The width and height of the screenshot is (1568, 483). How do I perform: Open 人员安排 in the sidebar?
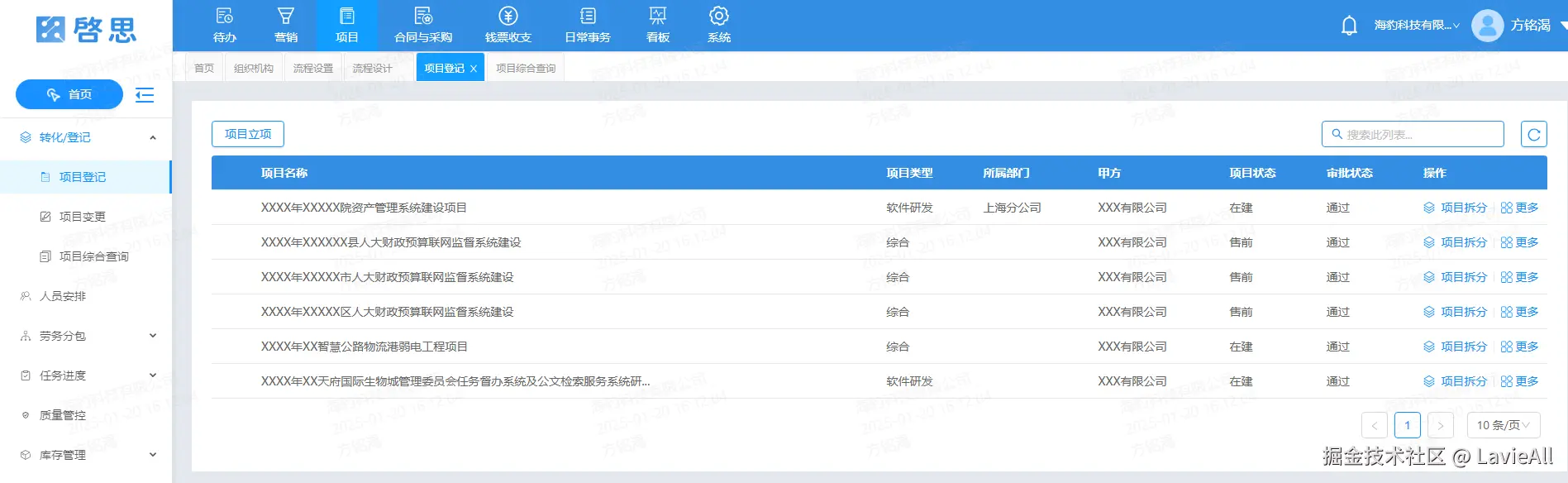[86, 296]
